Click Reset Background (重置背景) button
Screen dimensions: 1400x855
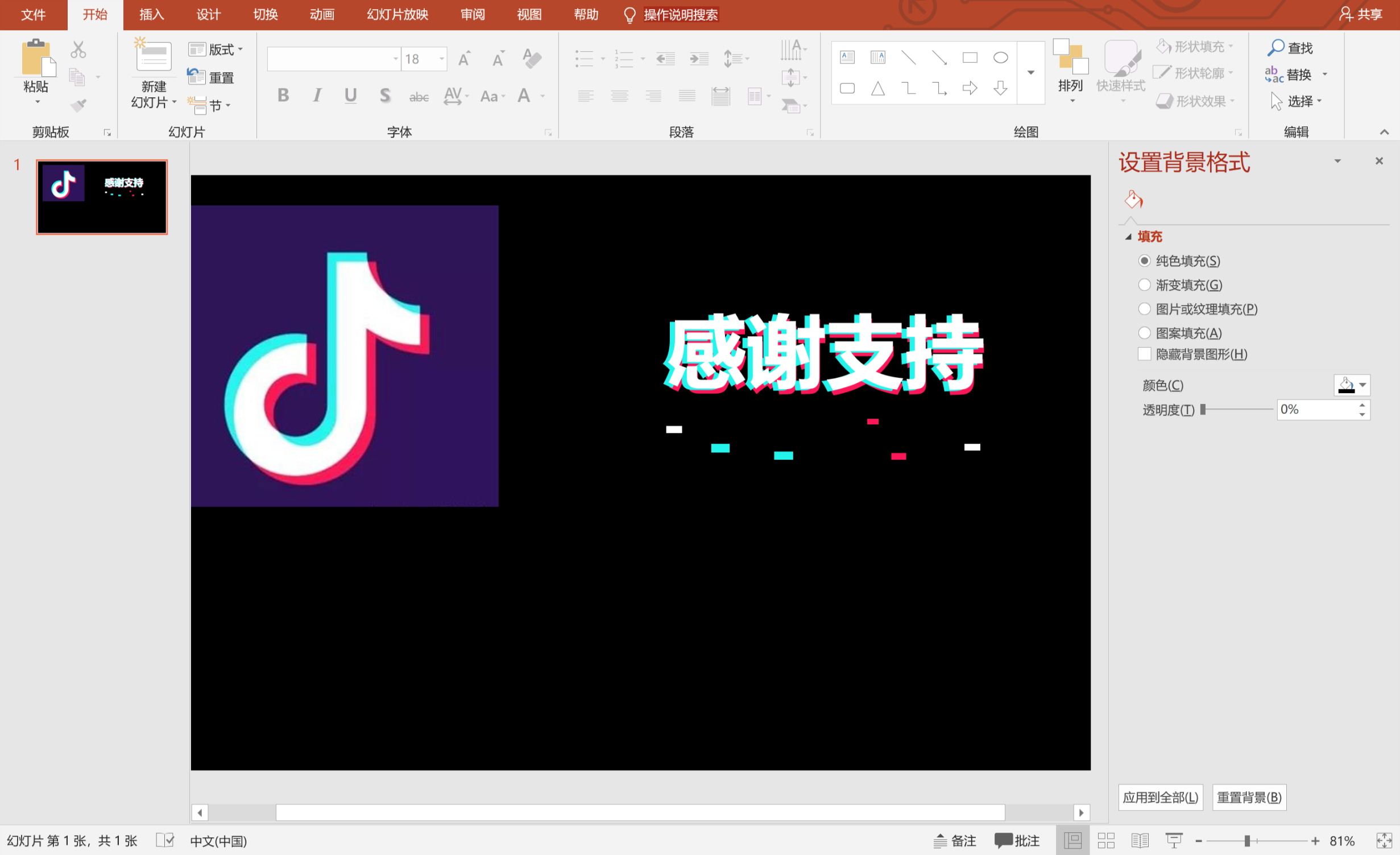[x=1249, y=797]
